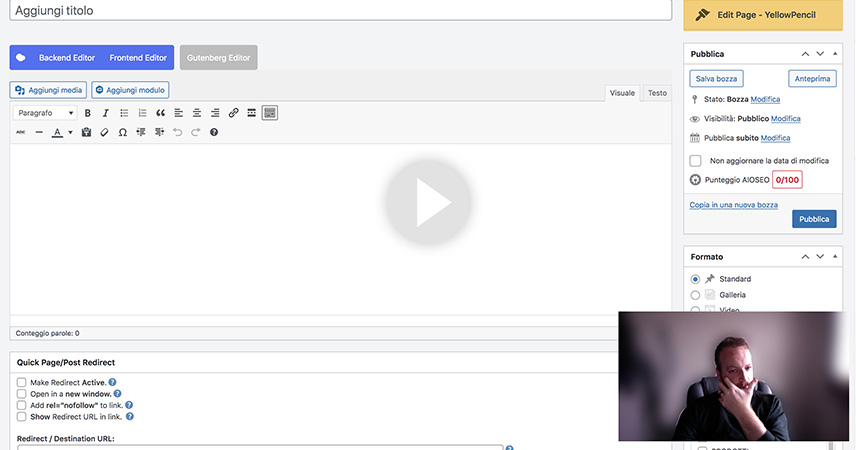The width and height of the screenshot is (856, 450).
Task: Click into the Aggiungi titolo field
Action: (340, 10)
